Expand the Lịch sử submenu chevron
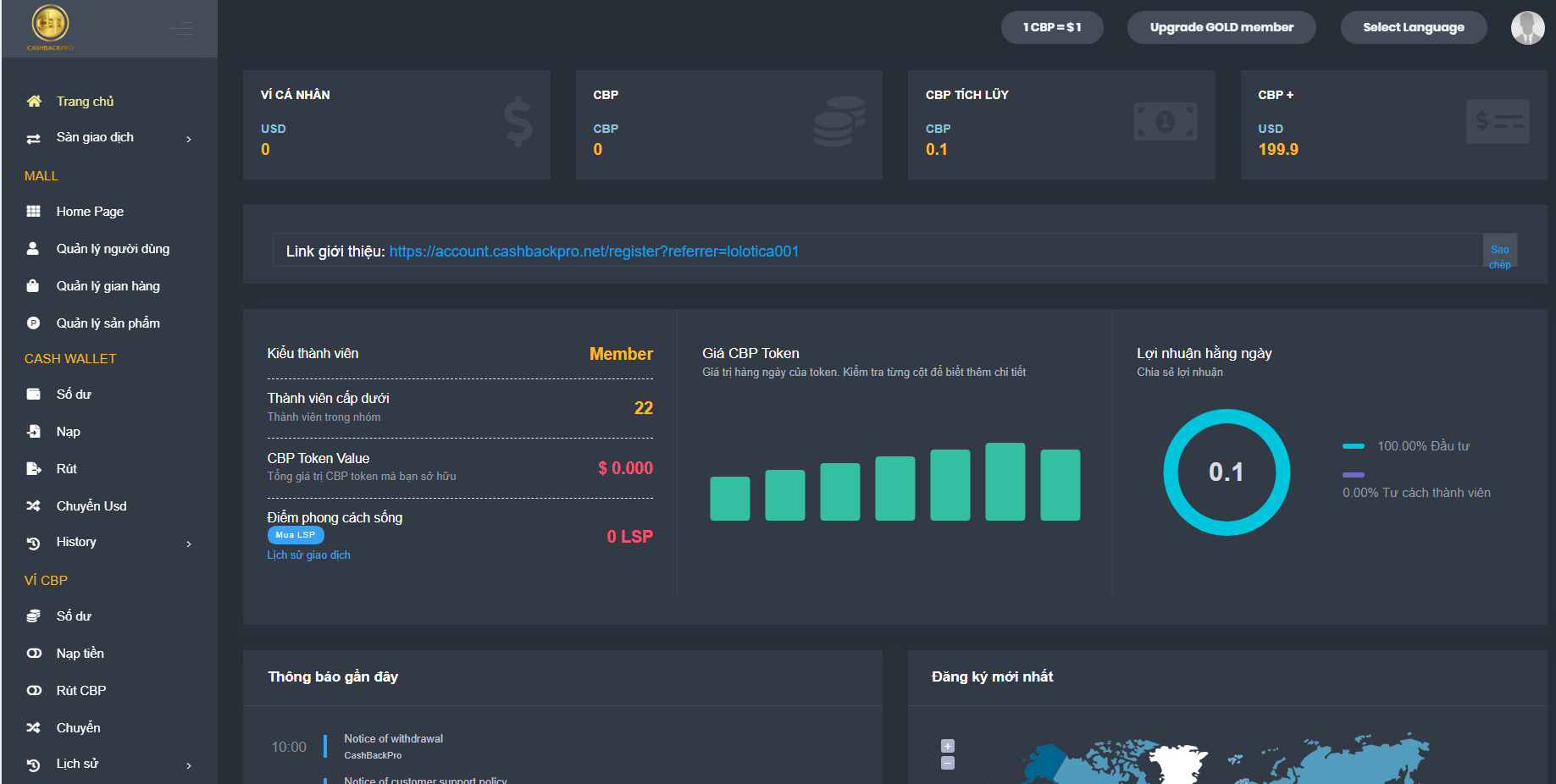 [189, 765]
